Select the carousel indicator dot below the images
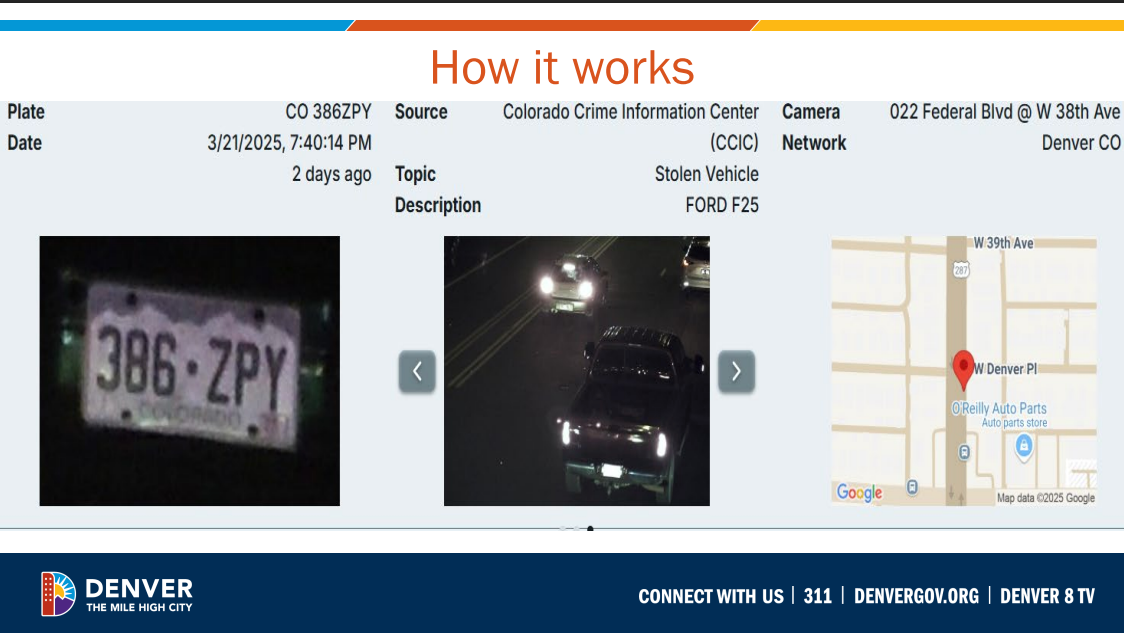 [x=589, y=528]
